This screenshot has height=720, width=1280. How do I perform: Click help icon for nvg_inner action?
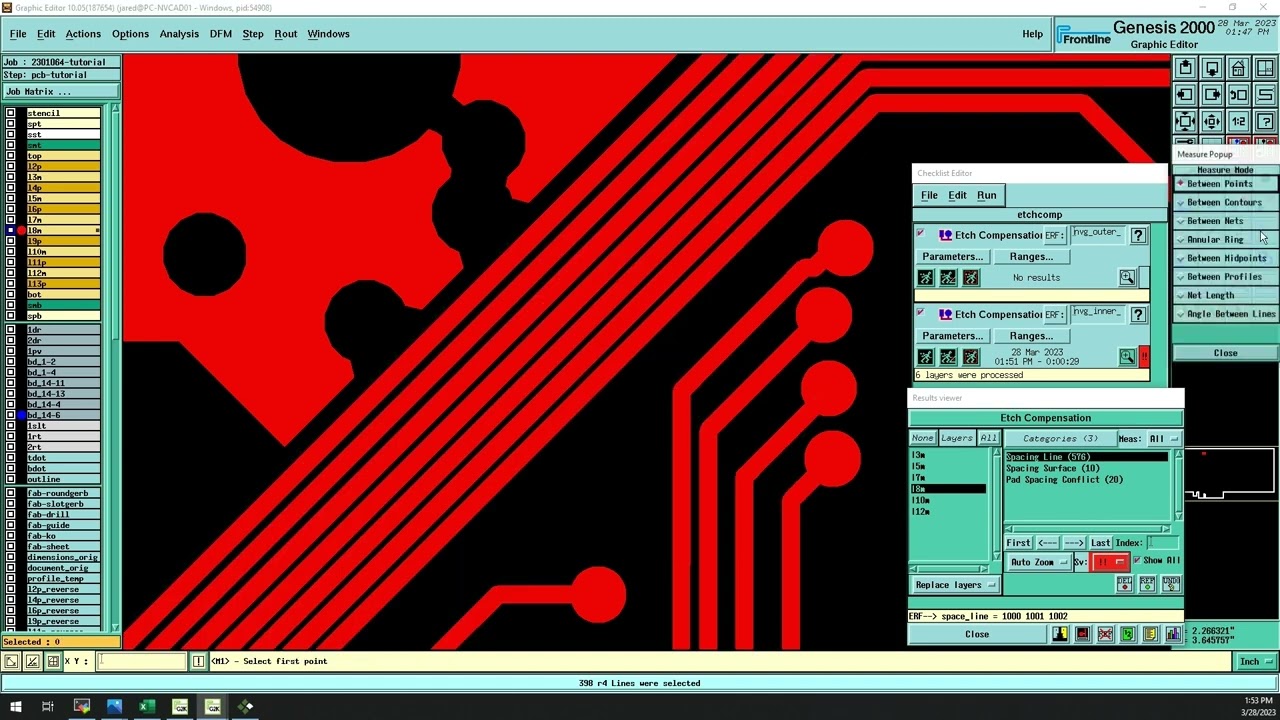(x=1138, y=314)
